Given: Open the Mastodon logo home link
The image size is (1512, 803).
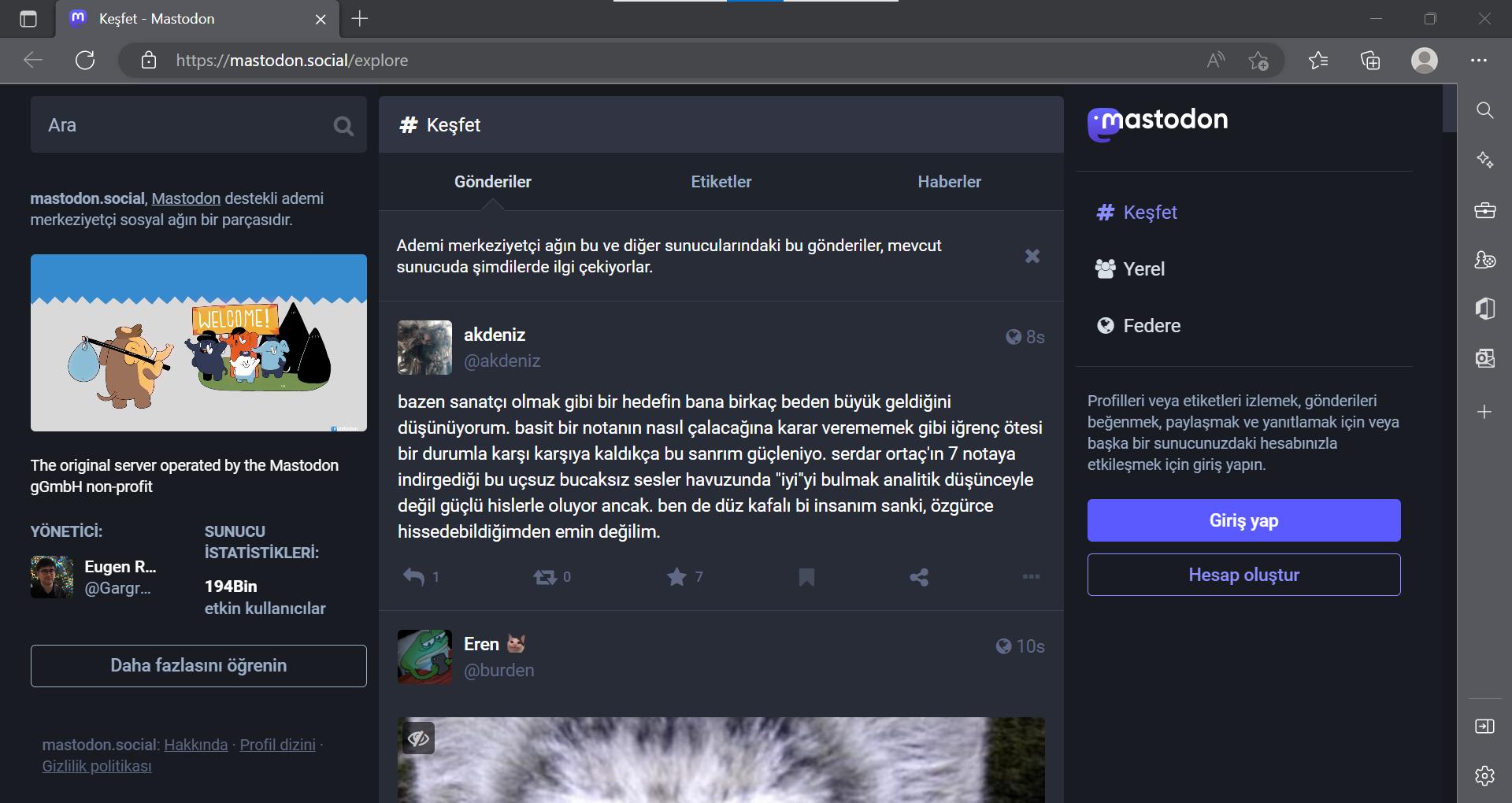Looking at the screenshot, I should 1158,123.
